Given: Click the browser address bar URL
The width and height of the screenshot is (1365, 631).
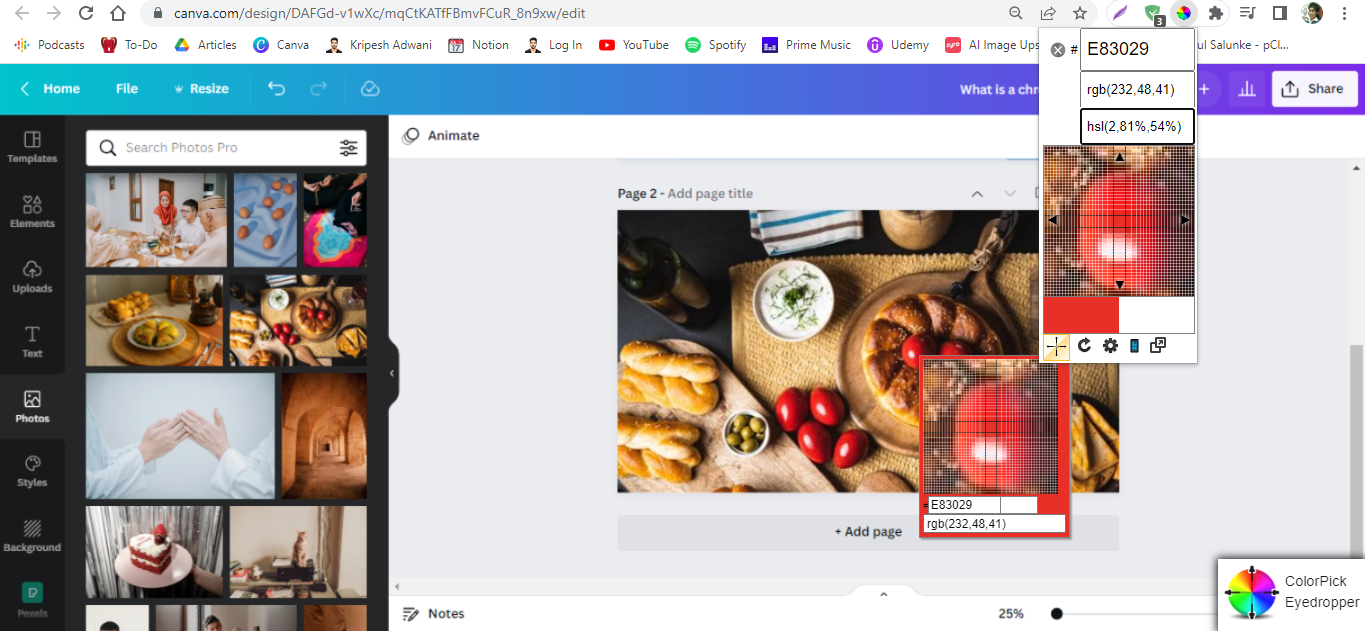Looking at the screenshot, I should (379, 14).
